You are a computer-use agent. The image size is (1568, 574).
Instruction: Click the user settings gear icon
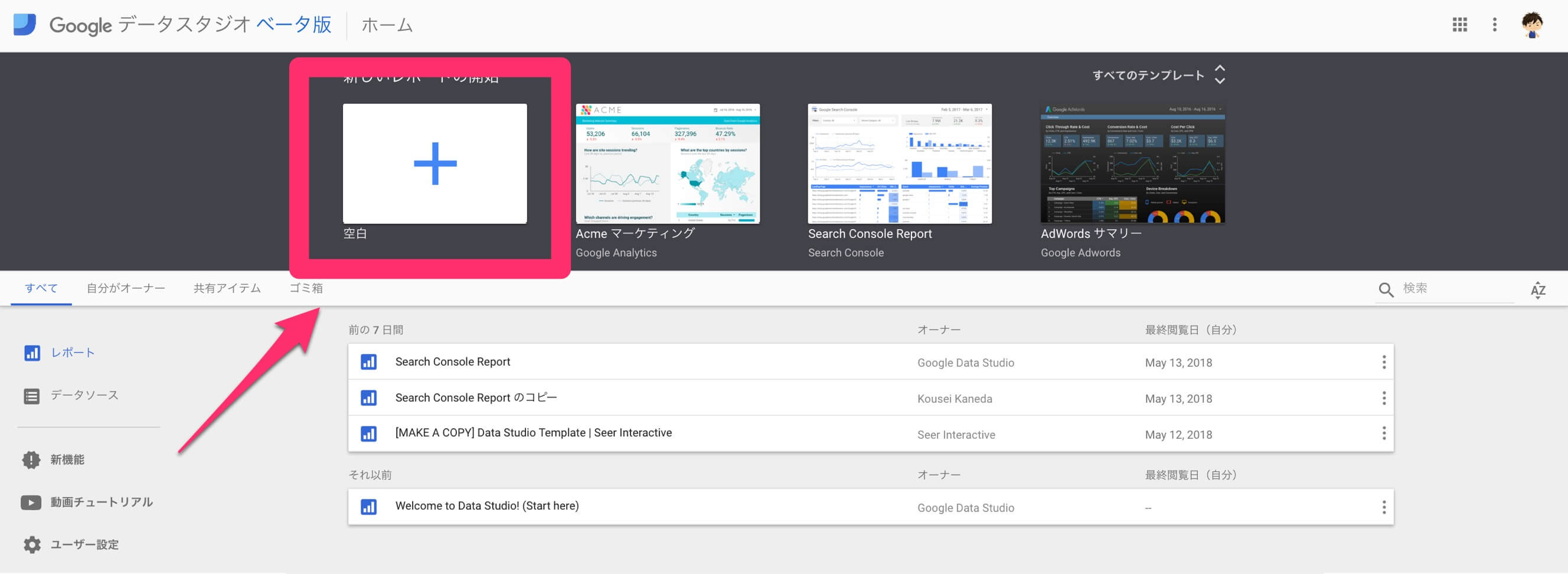pyautogui.click(x=32, y=545)
